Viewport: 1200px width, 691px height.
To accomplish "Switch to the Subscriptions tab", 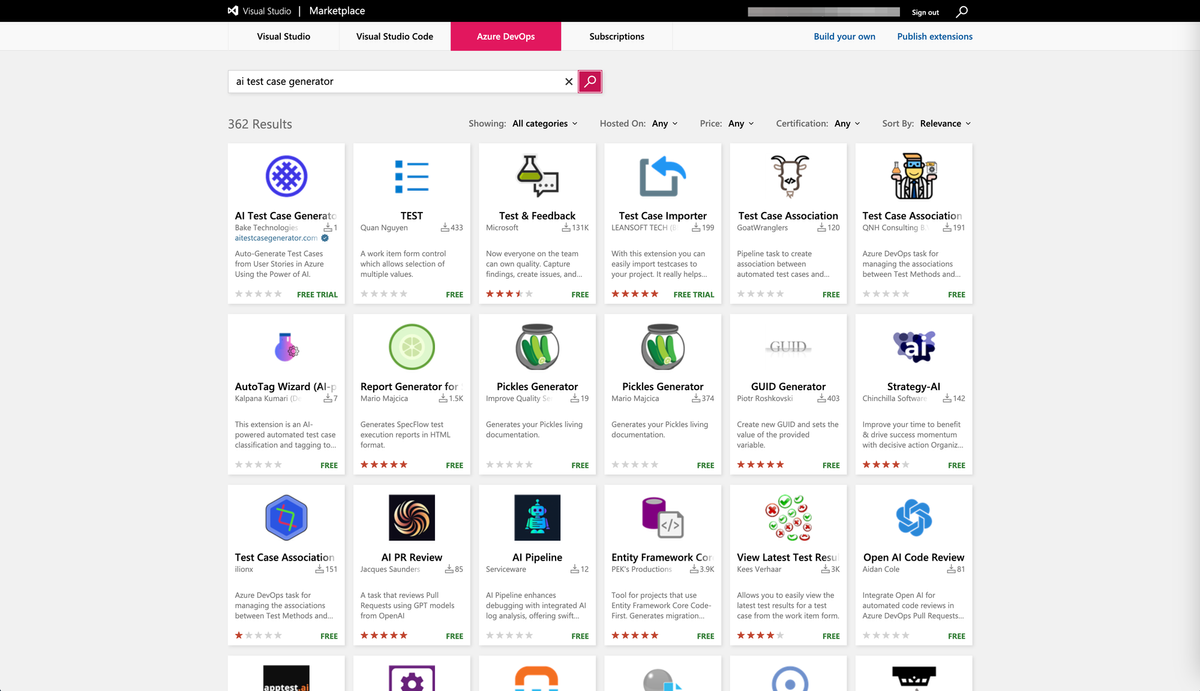I will pos(616,37).
